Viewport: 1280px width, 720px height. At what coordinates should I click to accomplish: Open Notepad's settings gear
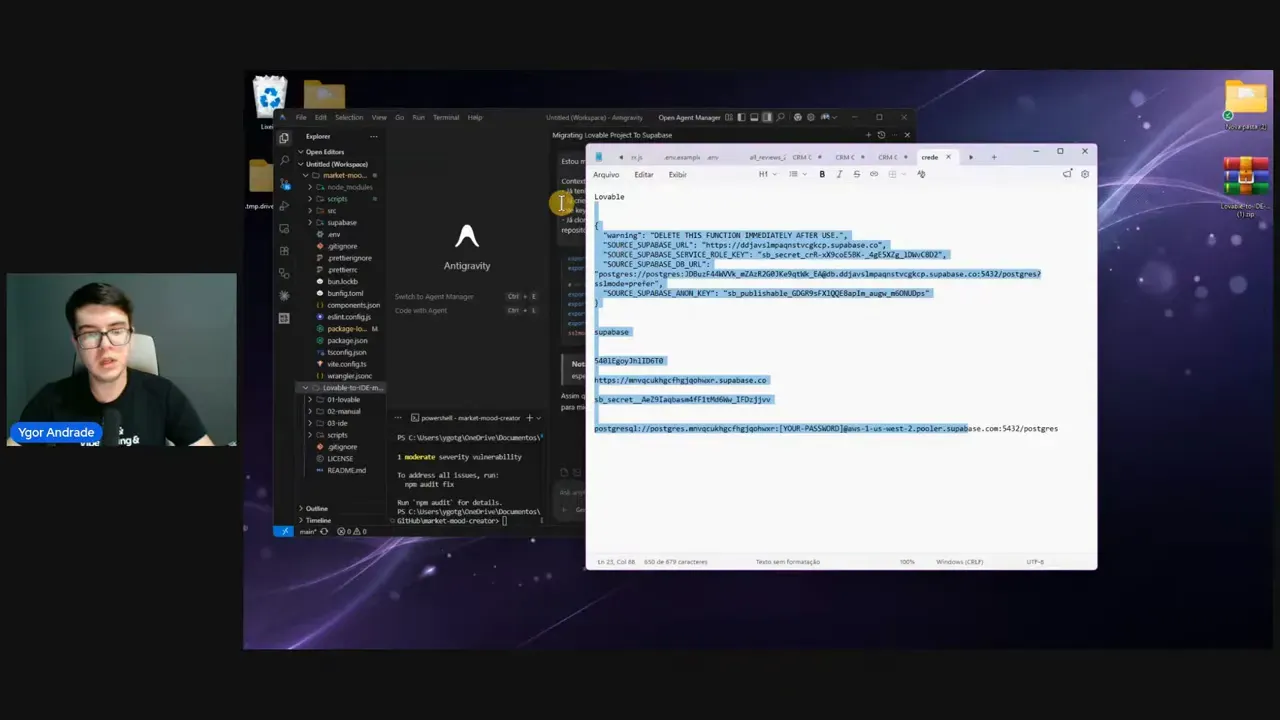(1085, 174)
